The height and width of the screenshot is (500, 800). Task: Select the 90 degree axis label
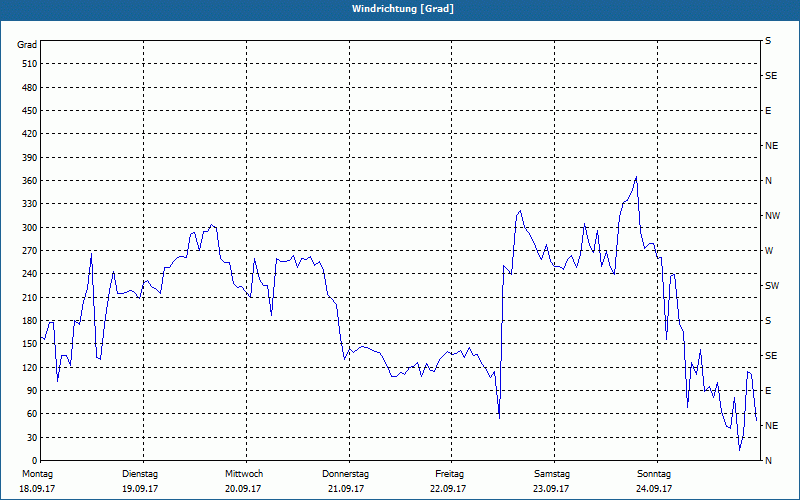32,390
